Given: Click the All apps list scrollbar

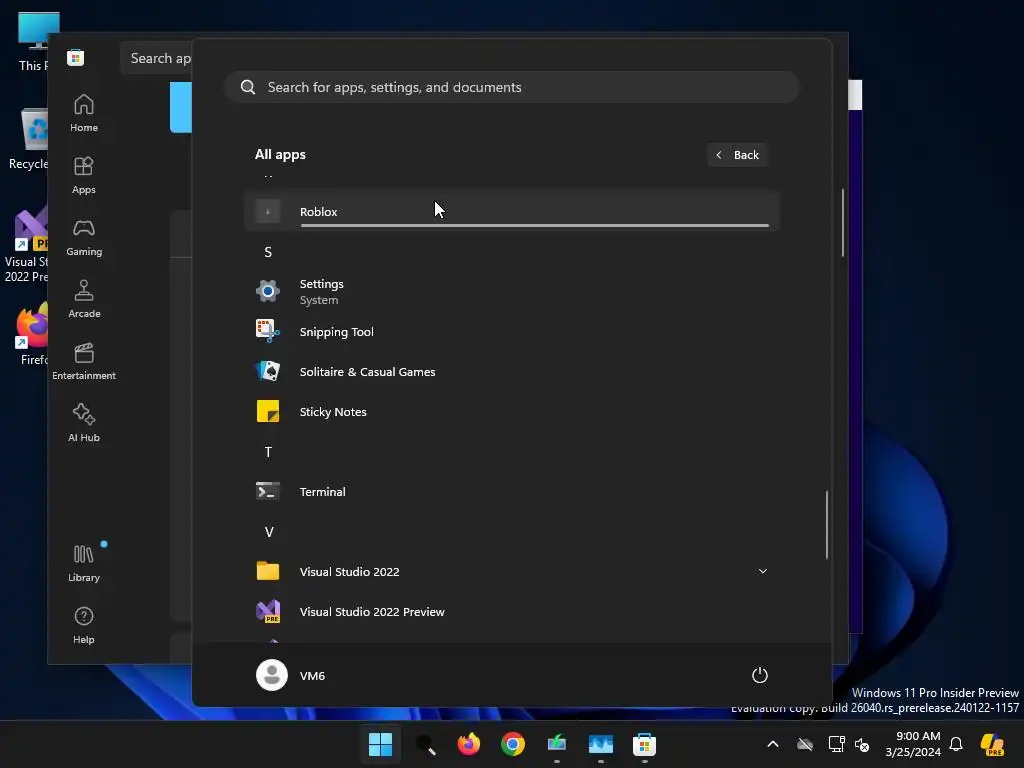Looking at the screenshot, I should [827, 524].
